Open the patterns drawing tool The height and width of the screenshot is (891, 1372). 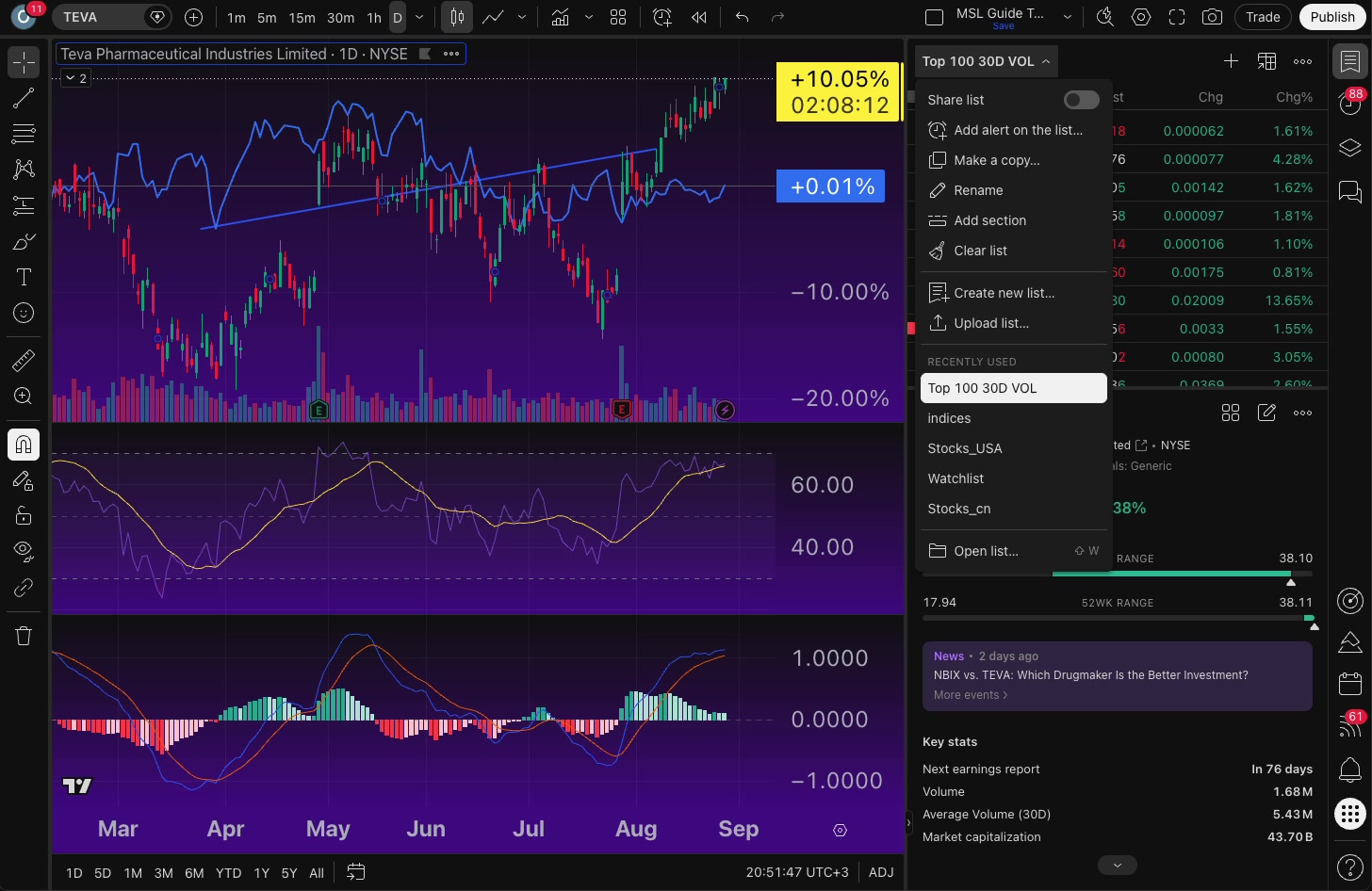[24, 170]
